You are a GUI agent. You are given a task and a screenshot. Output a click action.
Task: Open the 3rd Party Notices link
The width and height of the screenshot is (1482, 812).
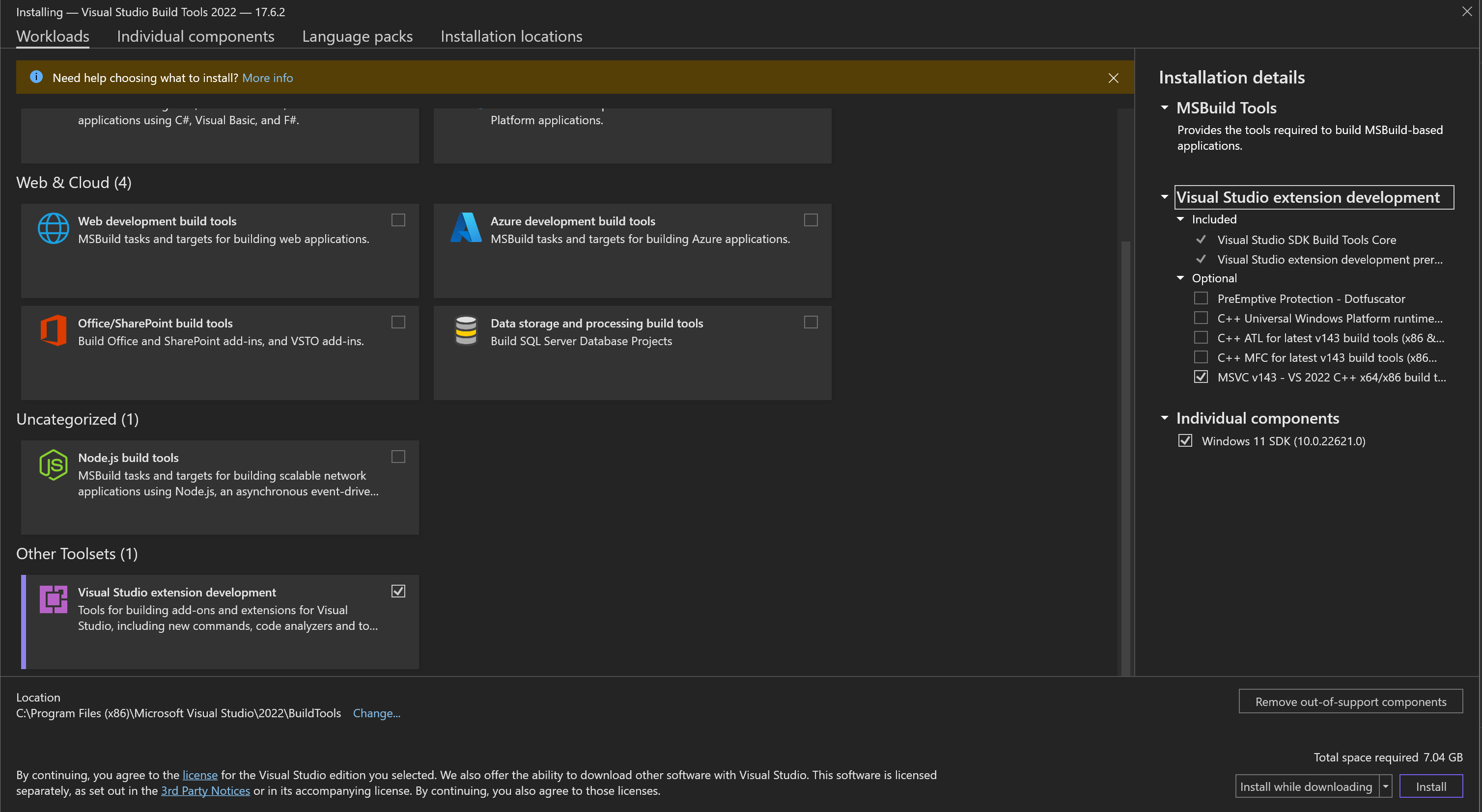tap(205, 791)
